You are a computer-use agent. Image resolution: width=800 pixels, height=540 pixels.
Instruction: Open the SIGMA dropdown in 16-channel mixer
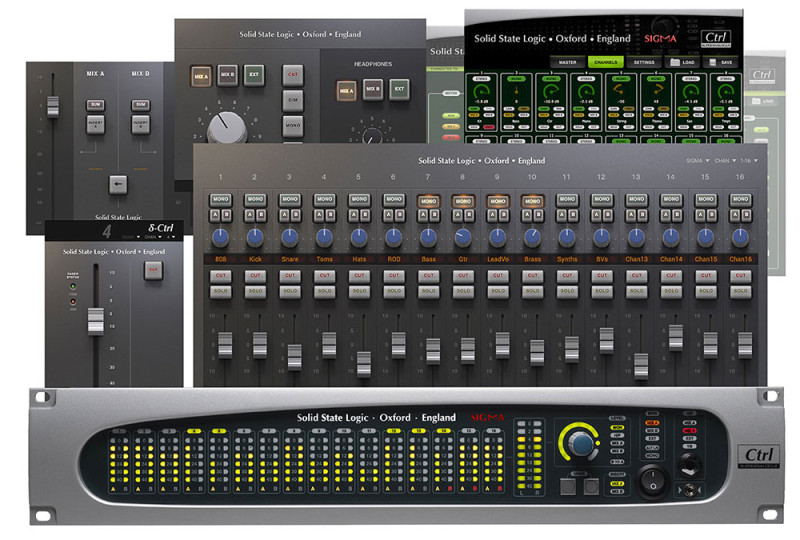[697, 161]
